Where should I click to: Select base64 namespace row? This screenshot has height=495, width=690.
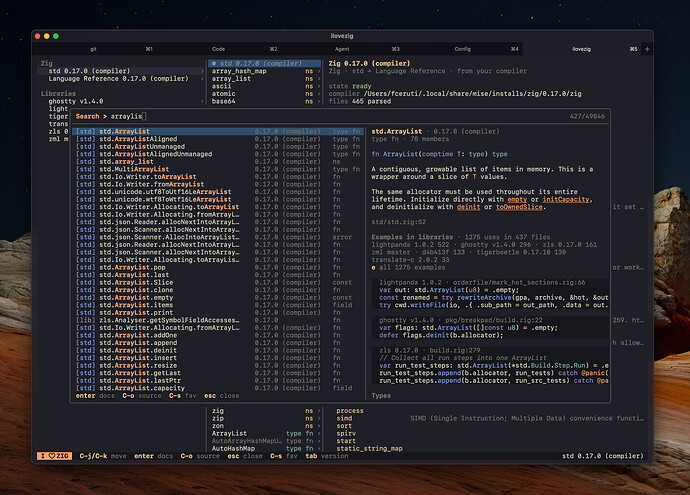265,101
